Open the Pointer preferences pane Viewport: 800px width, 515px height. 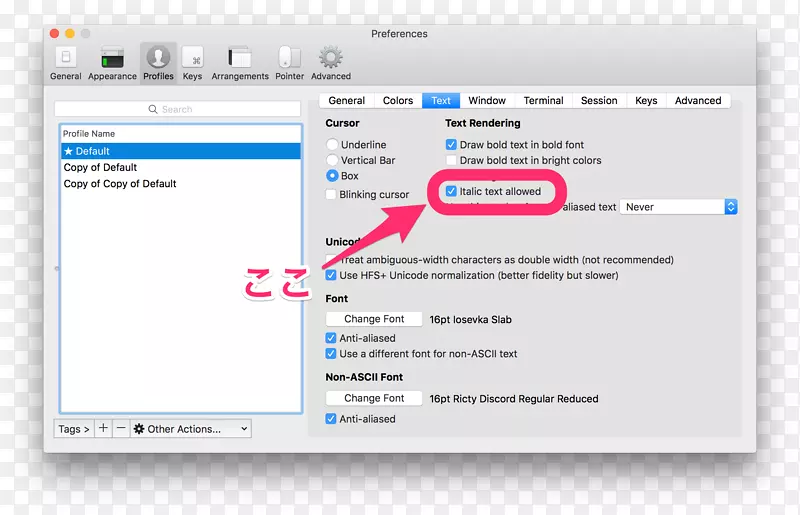pos(290,62)
